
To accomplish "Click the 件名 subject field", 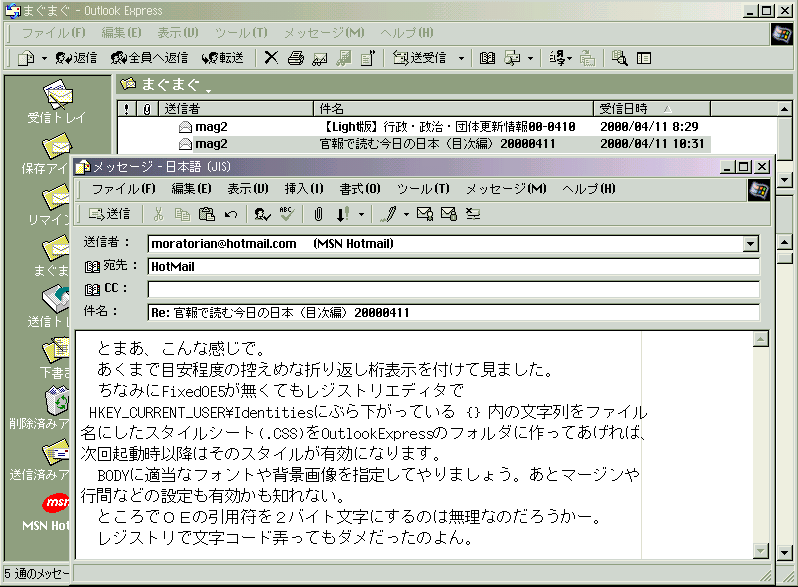I will point(453,312).
